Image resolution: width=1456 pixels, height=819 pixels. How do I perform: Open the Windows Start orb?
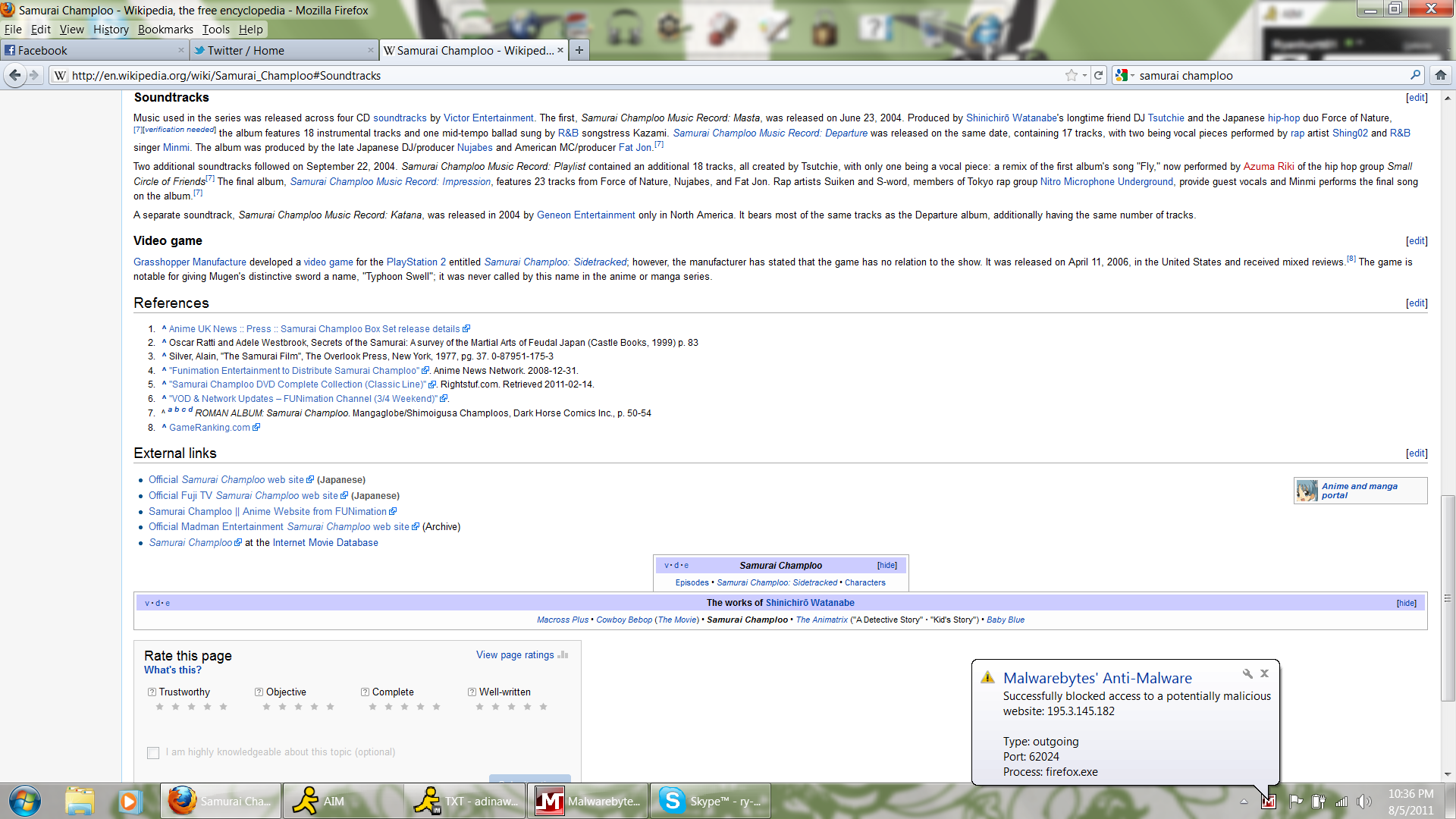24,801
